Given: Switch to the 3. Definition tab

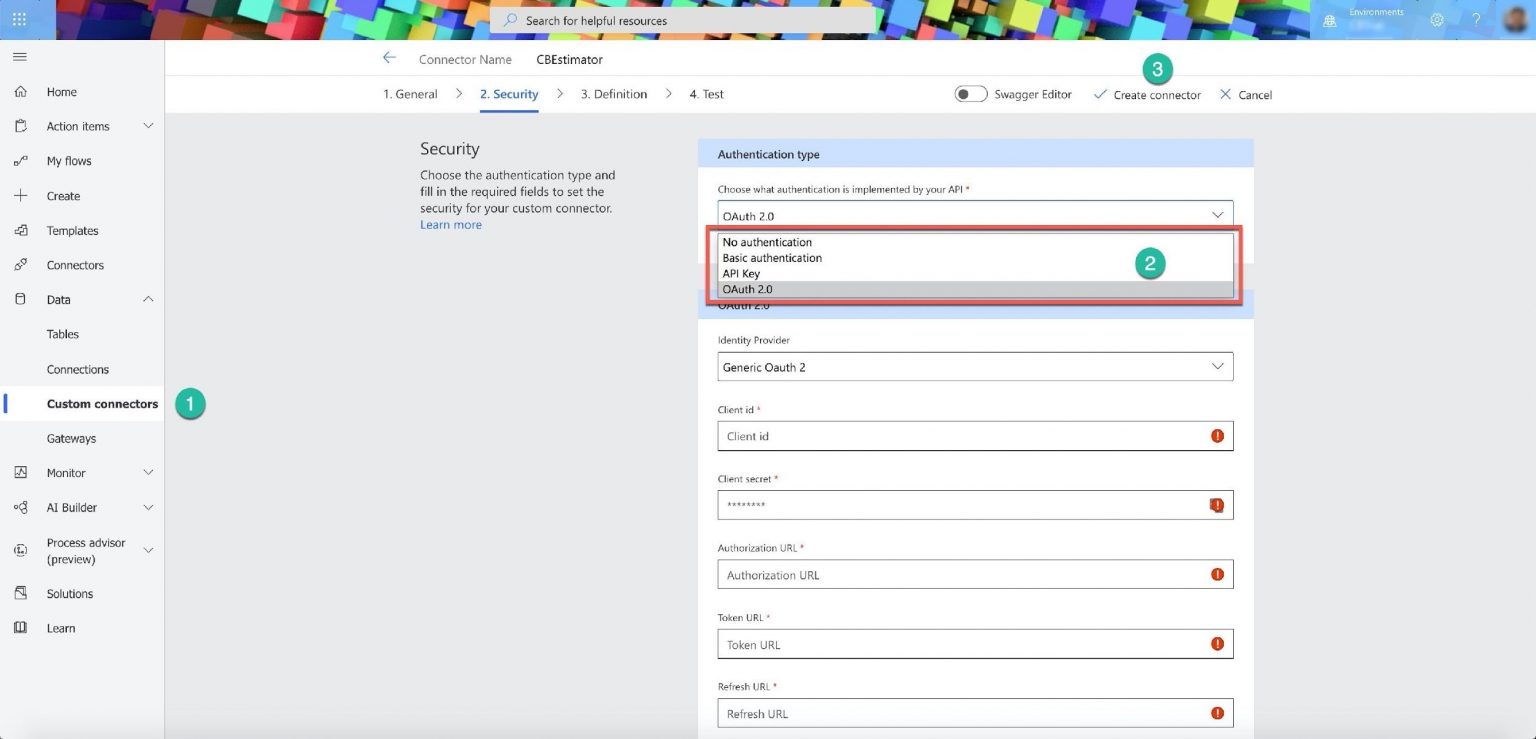Looking at the screenshot, I should coord(613,94).
